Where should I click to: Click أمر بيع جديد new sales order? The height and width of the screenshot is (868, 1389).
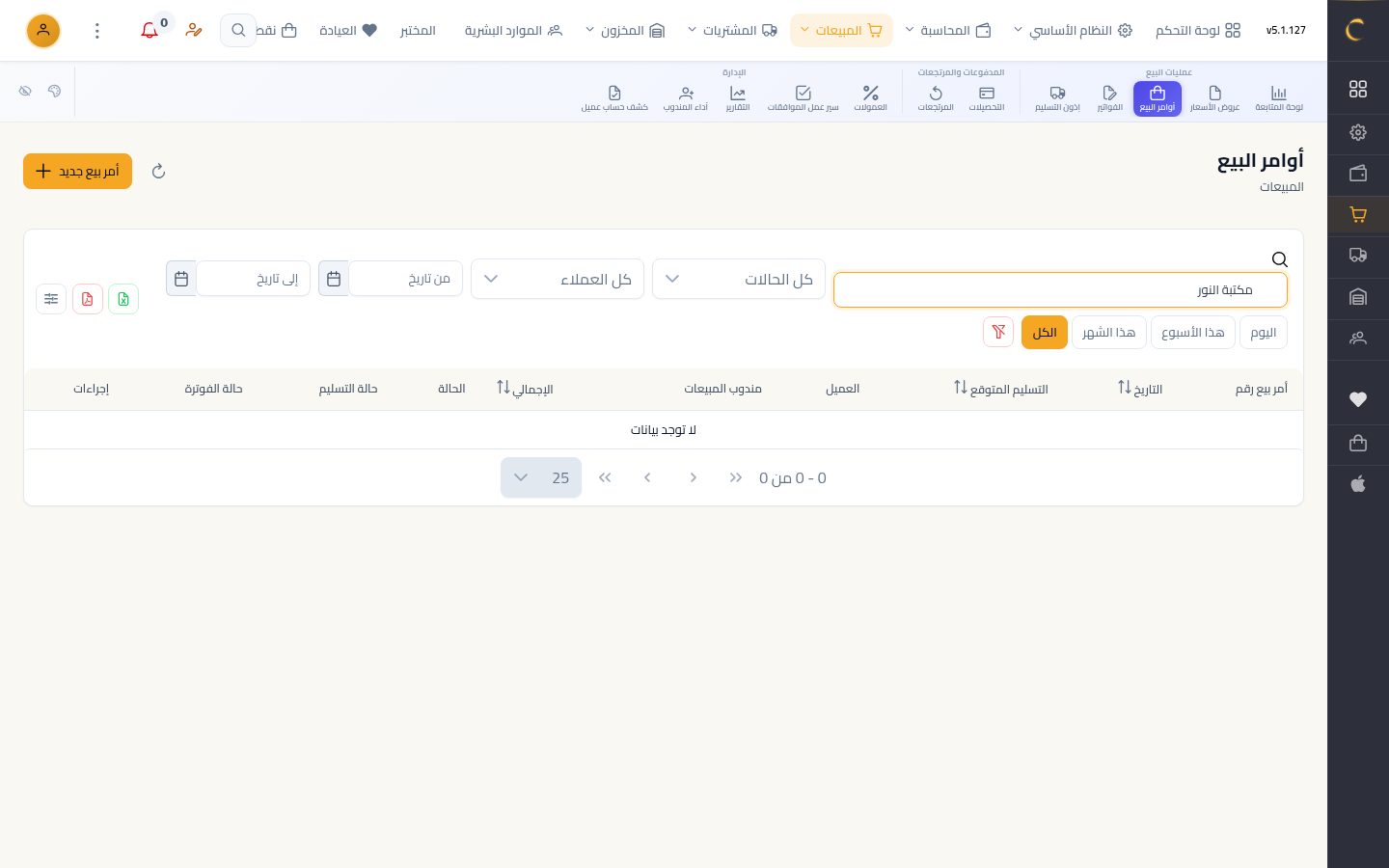77,172
